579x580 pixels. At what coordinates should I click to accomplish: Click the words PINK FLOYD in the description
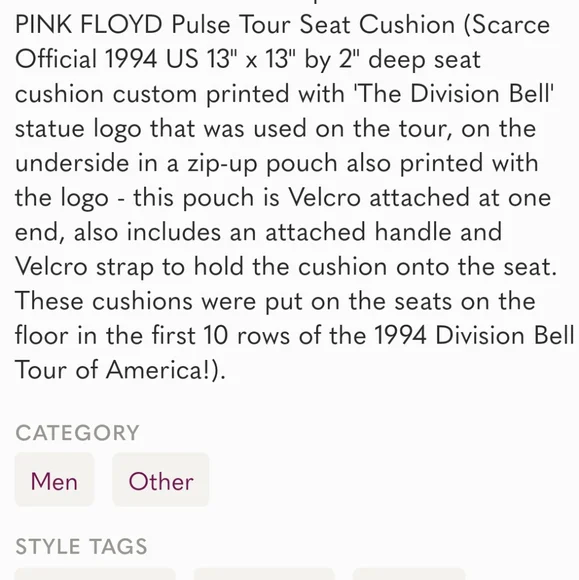89,25
